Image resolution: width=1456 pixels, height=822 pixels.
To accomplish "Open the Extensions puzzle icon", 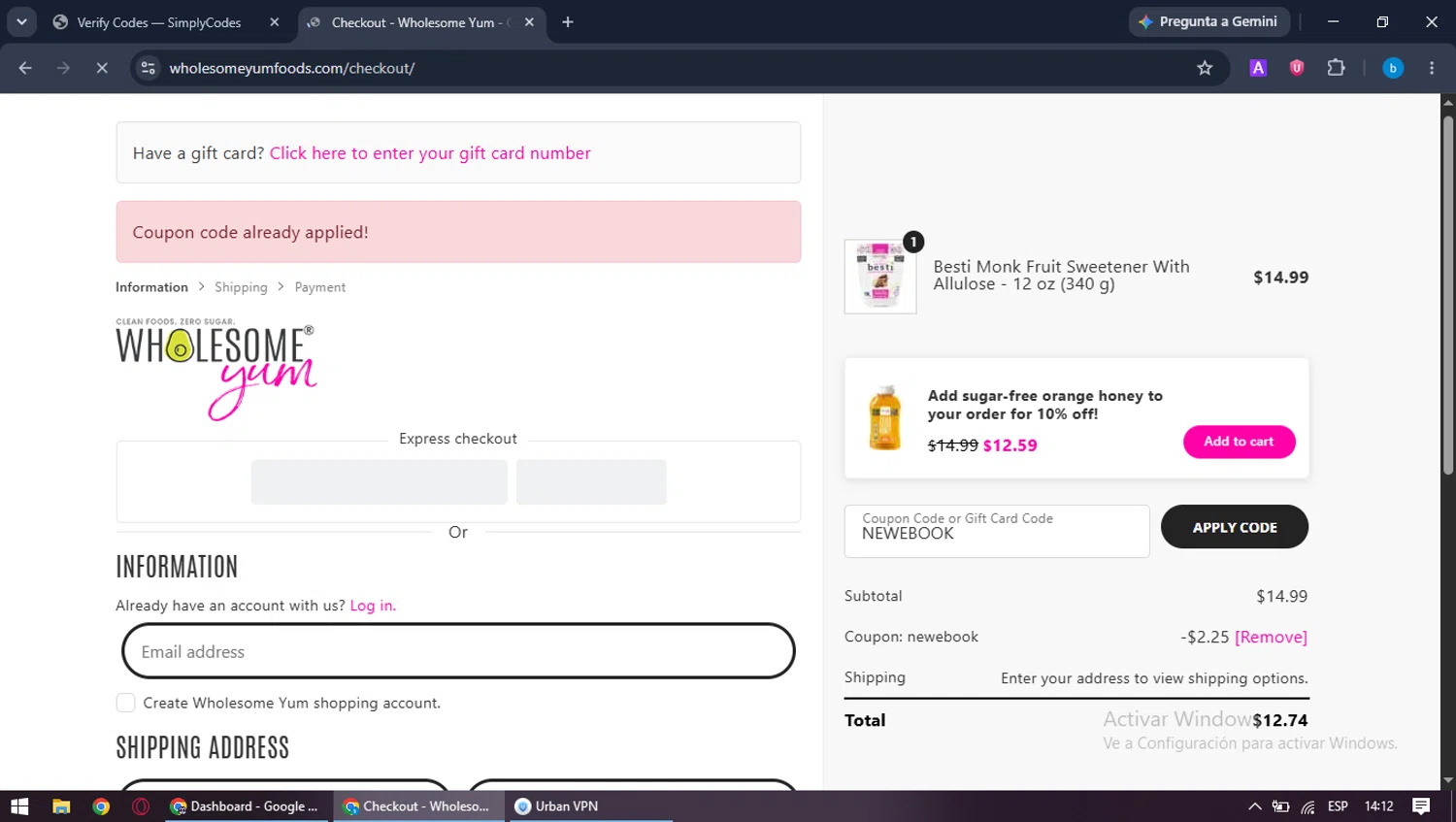I will click(x=1336, y=68).
